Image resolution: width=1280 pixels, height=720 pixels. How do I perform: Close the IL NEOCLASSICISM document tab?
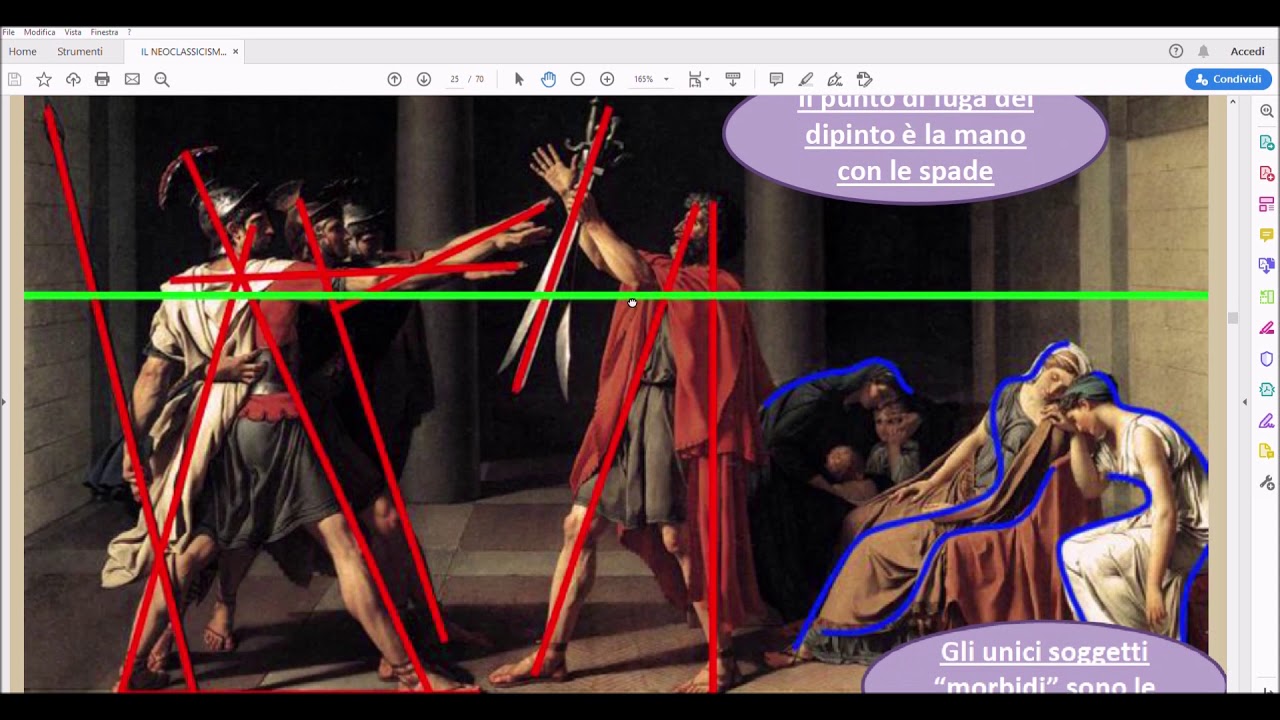pyautogui.click(x=236, y=52)
